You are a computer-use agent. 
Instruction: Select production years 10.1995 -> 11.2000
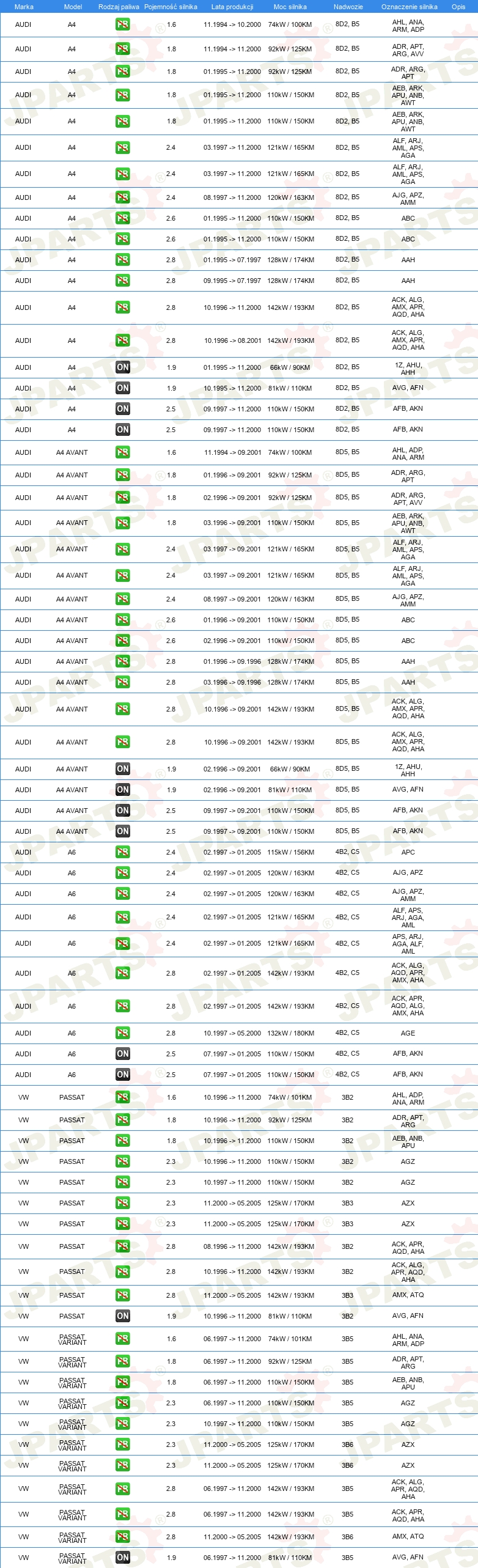click(232, 388)
